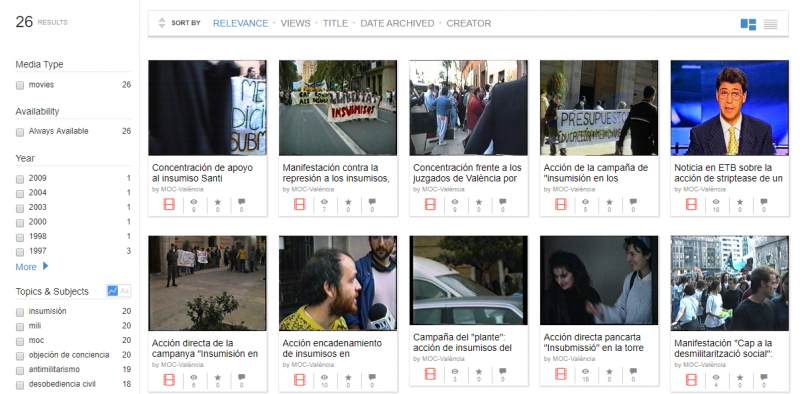The height and width of the screenshot is (394, 800).
Task: Open 'Noticia en ETB sobre la acción' title
Action: [x=728, y=173]
